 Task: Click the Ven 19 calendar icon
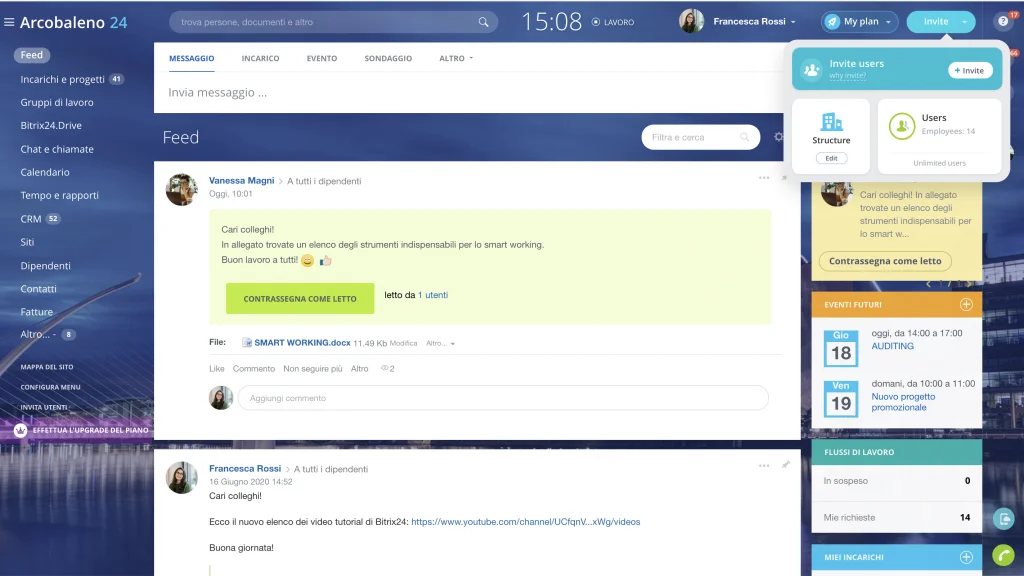click(x=840, y=398)
